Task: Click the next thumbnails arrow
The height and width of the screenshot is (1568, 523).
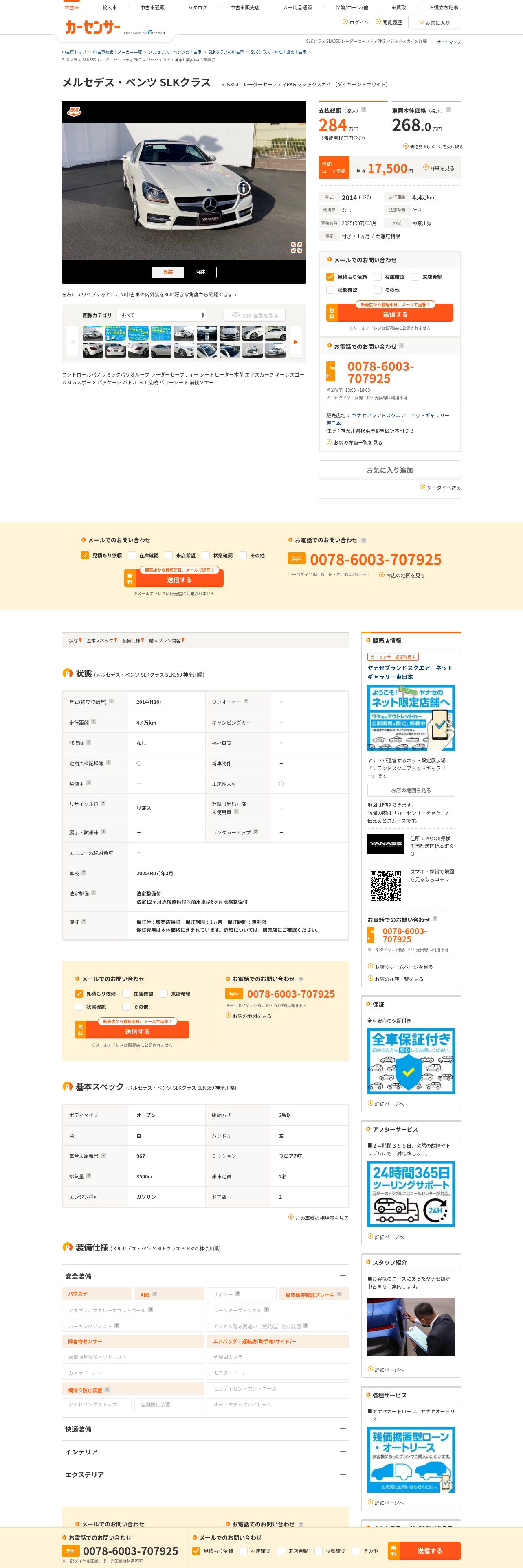Action: coord(296,342)
